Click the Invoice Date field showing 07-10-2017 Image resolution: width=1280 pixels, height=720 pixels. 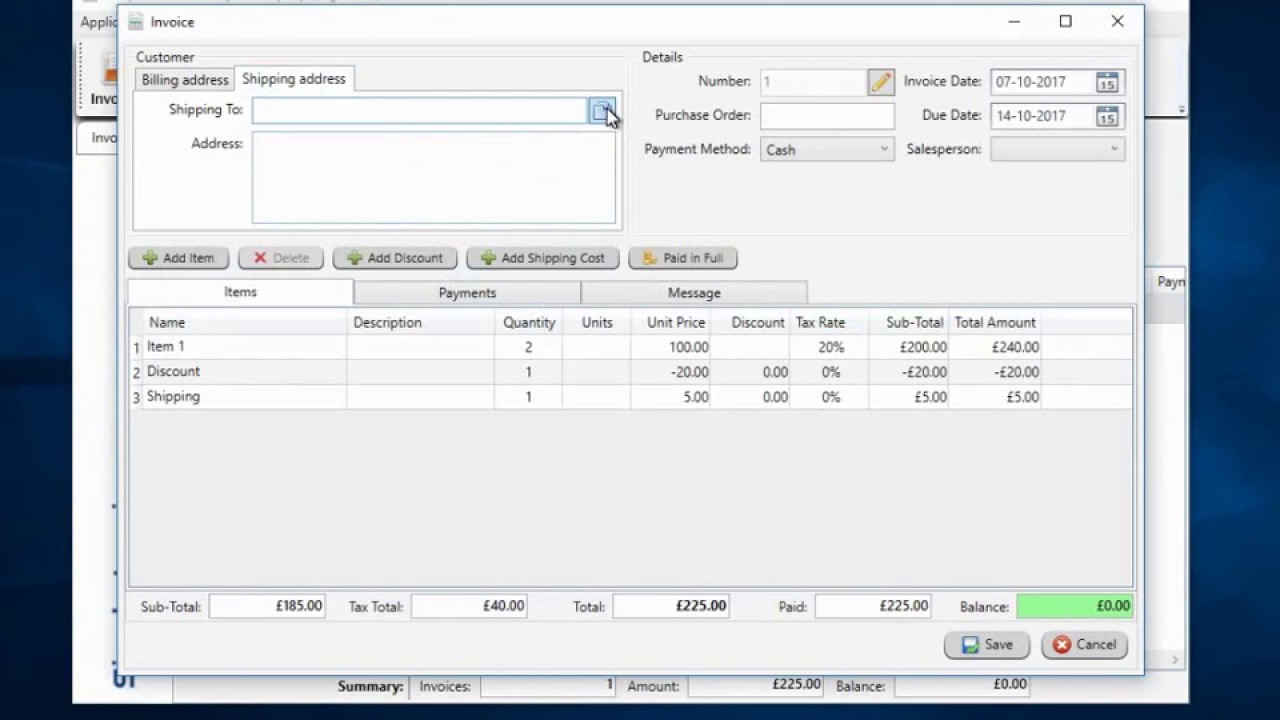(1041, 82)
